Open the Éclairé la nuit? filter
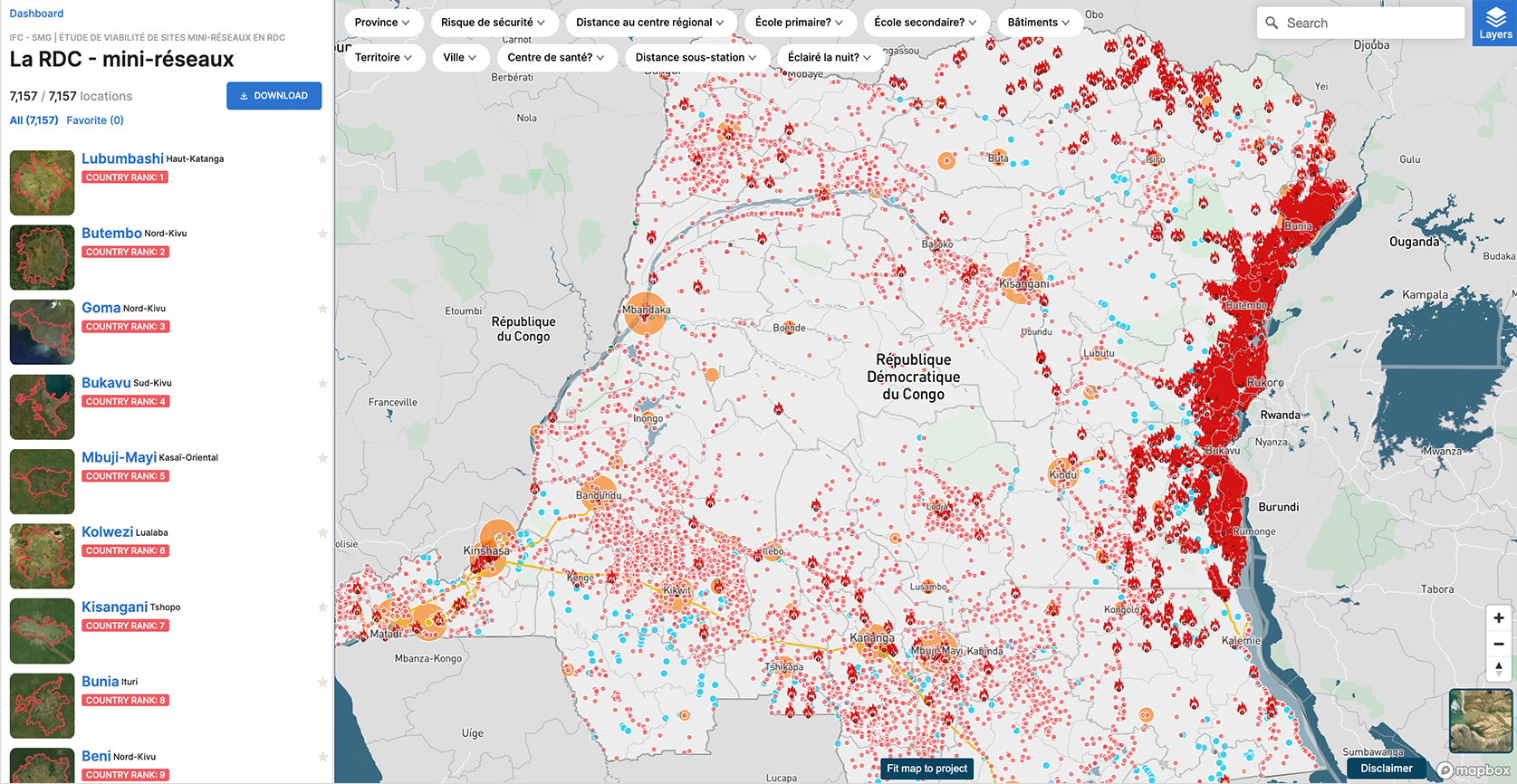Screen dimensions: 1517x784 829,57
